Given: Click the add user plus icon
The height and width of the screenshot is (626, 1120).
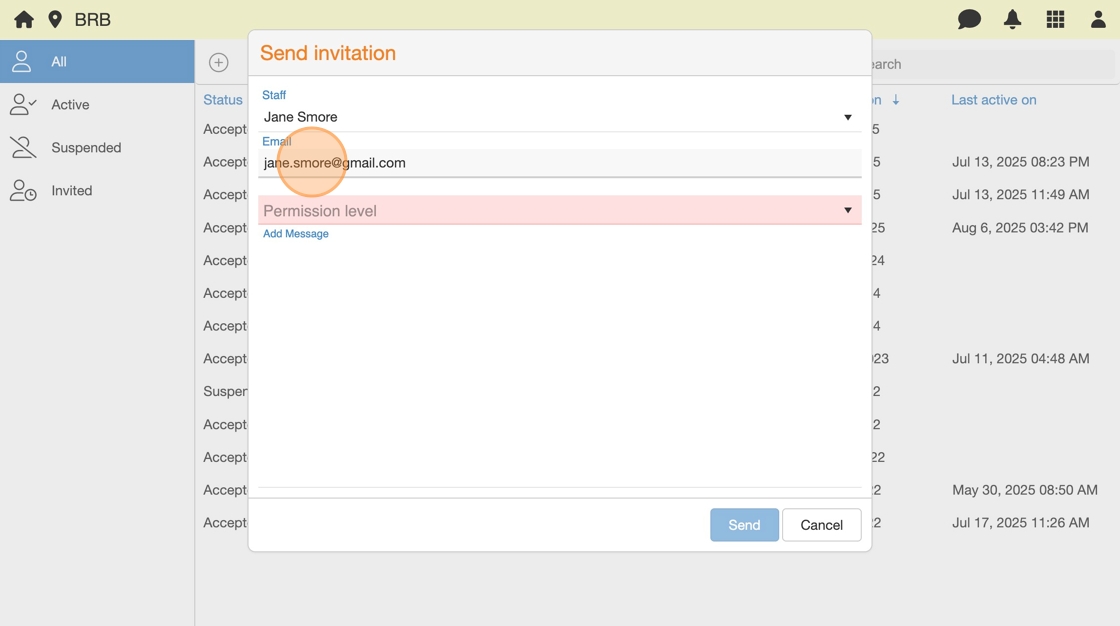Looking at the screenshot, I should pyautogui.click(x=218, y=62).
